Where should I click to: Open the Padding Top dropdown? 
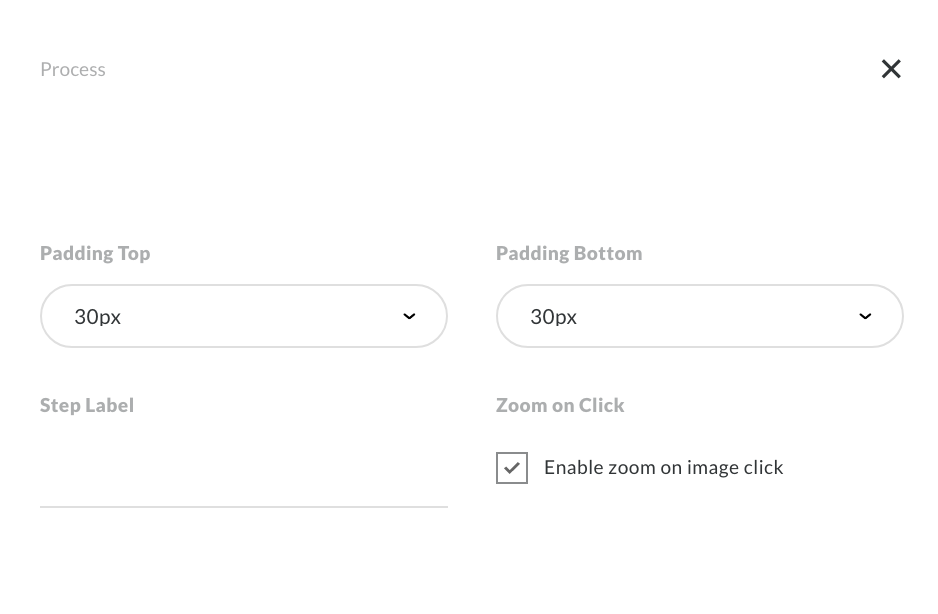[x=243, y=316]
